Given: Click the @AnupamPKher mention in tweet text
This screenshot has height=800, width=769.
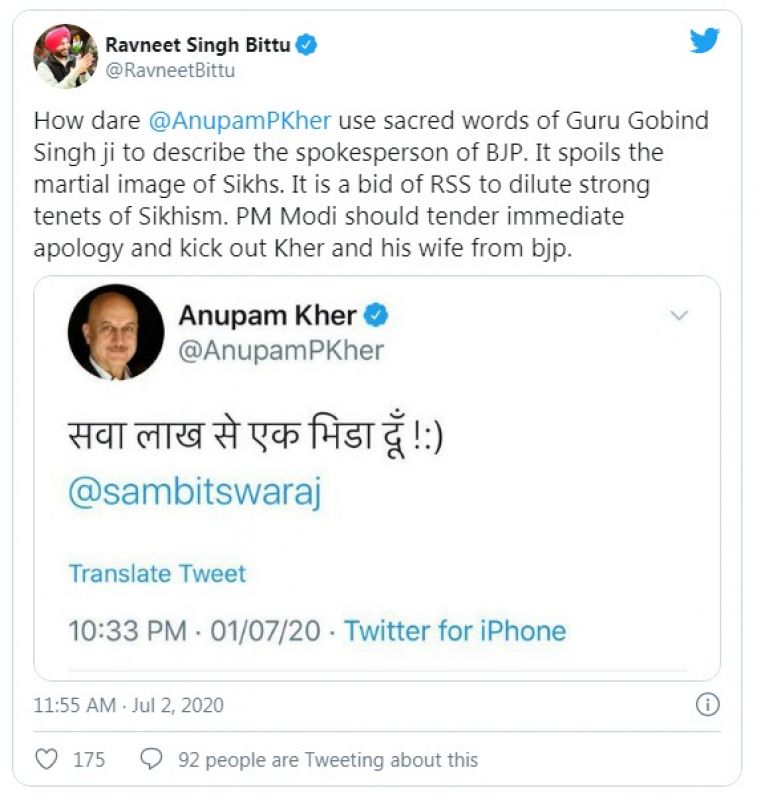Looking at the screenshot, I should (239, 121).
